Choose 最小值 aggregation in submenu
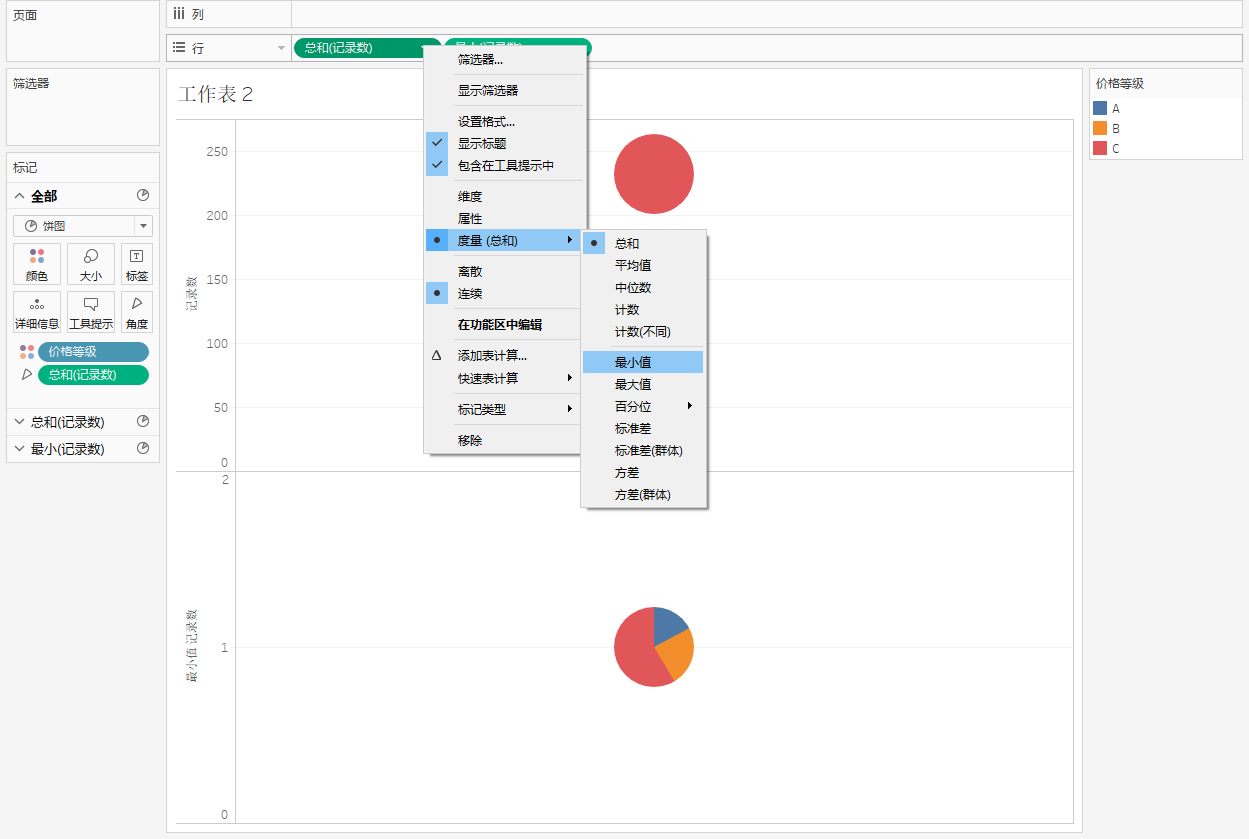 (x=644, y=363)
